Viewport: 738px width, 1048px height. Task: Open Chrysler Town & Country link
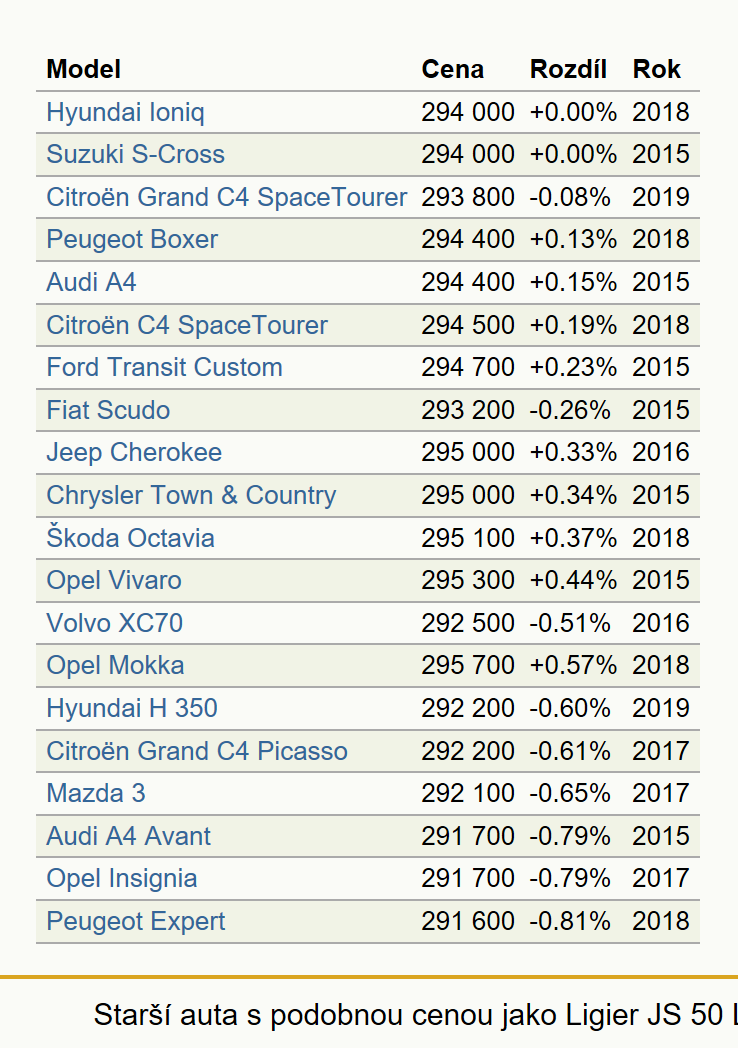(x=191, y=495)
